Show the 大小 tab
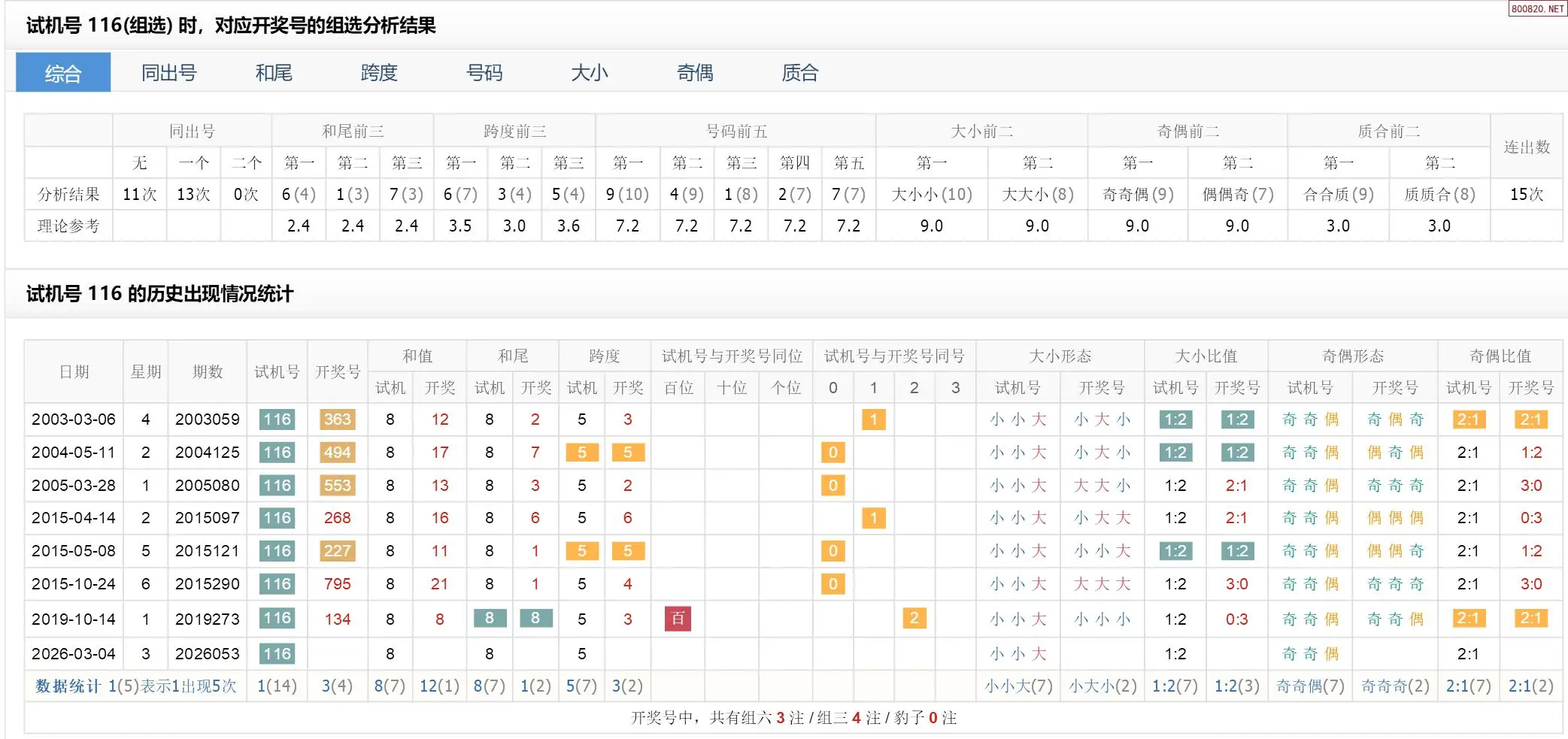1568x739 pixels. pyautogui.click(x=589, y=73)
